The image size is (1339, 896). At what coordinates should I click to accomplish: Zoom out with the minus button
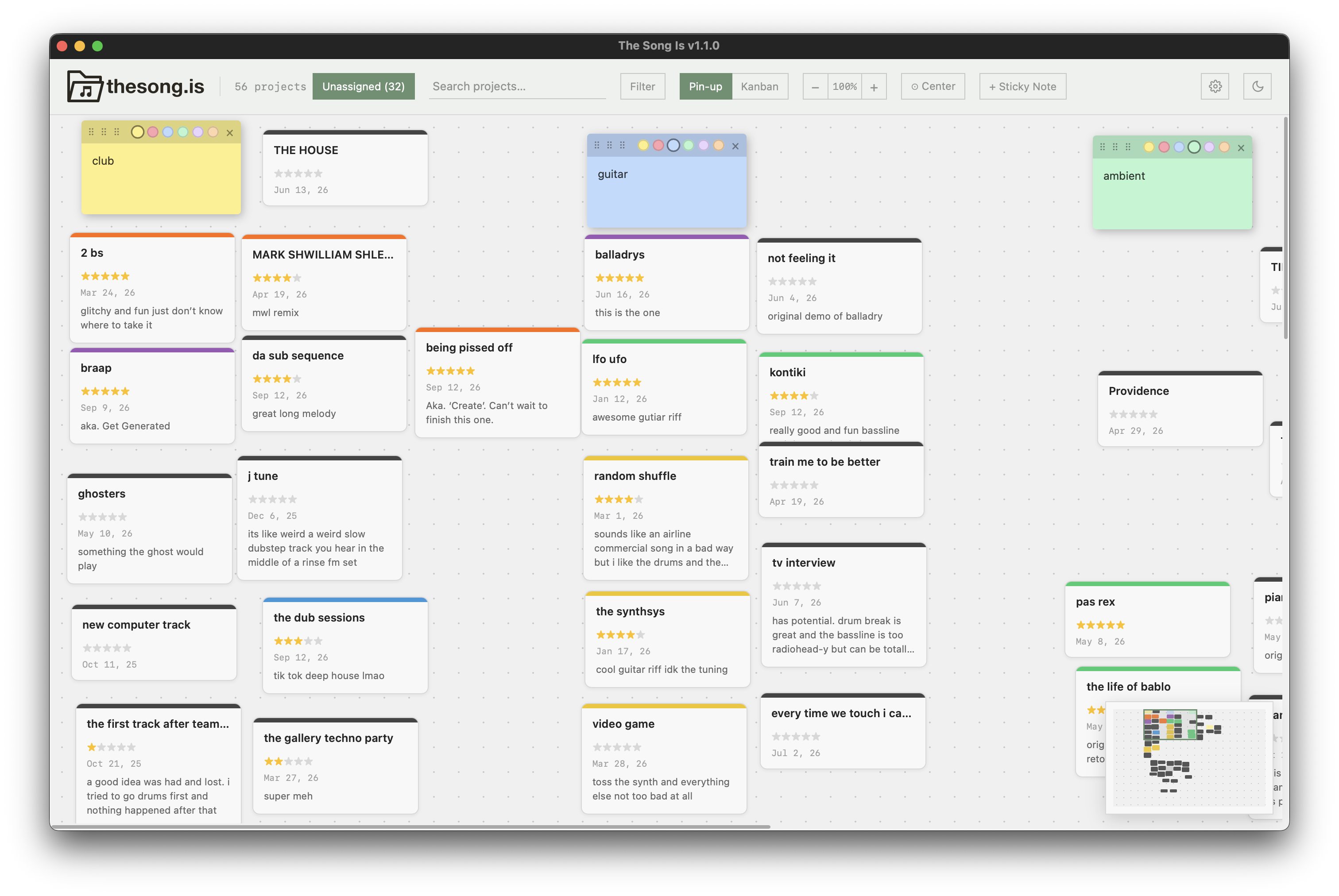[x=815, y=87]
